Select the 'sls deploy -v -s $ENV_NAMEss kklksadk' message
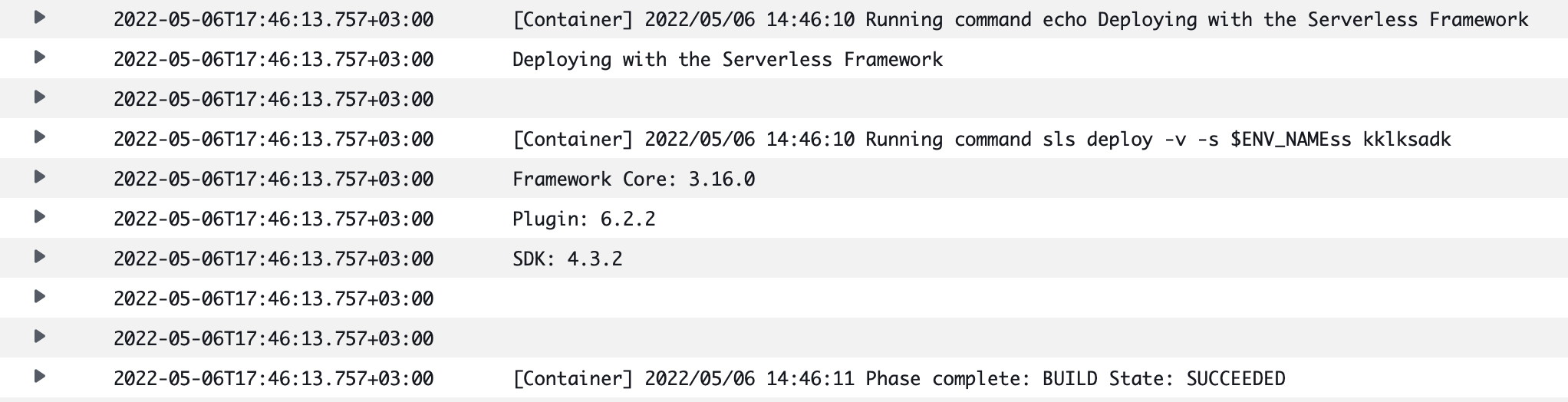Image resolution: width=1568 pixels, height=402 pixels. pos(982,140)
